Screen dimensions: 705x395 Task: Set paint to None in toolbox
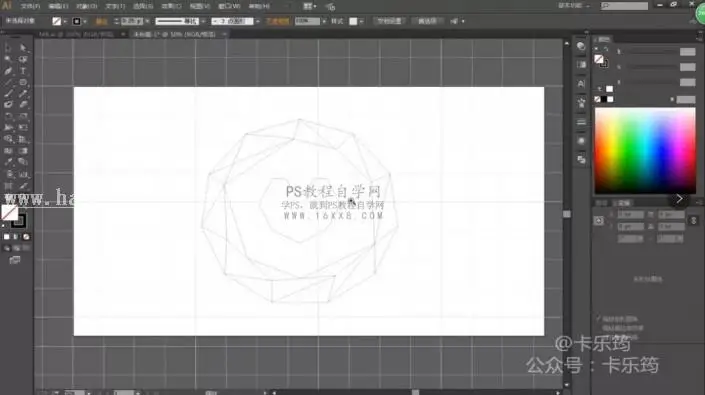tap(26, 237)
